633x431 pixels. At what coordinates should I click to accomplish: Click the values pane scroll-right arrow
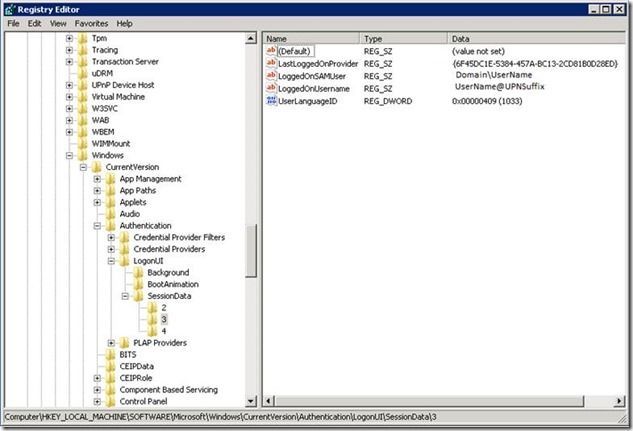click(x=619, y=401)
